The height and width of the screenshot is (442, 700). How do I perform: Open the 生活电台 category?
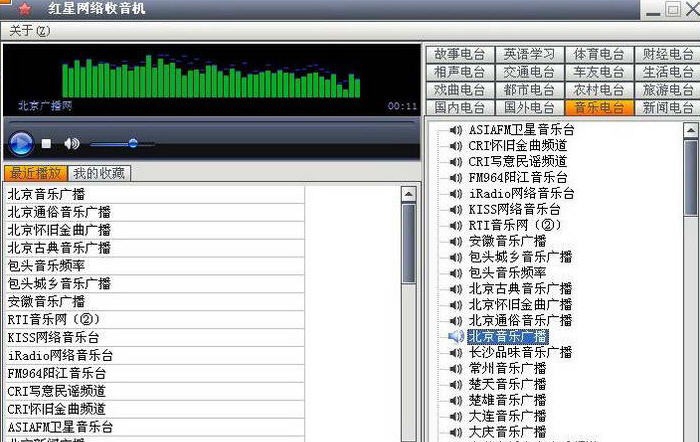point(668,72)
